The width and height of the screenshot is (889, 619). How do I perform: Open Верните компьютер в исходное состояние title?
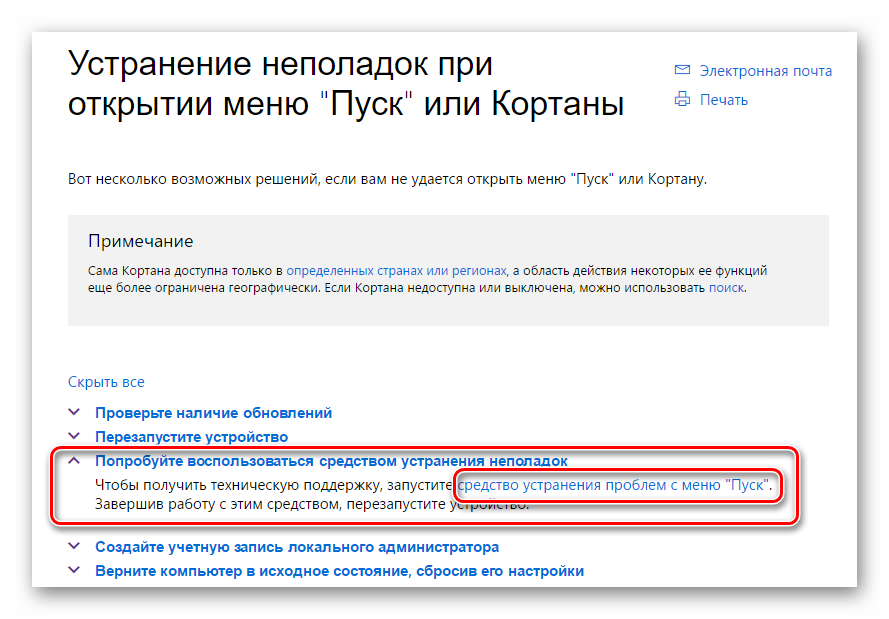pyautogui.click(x=339, y=571)
